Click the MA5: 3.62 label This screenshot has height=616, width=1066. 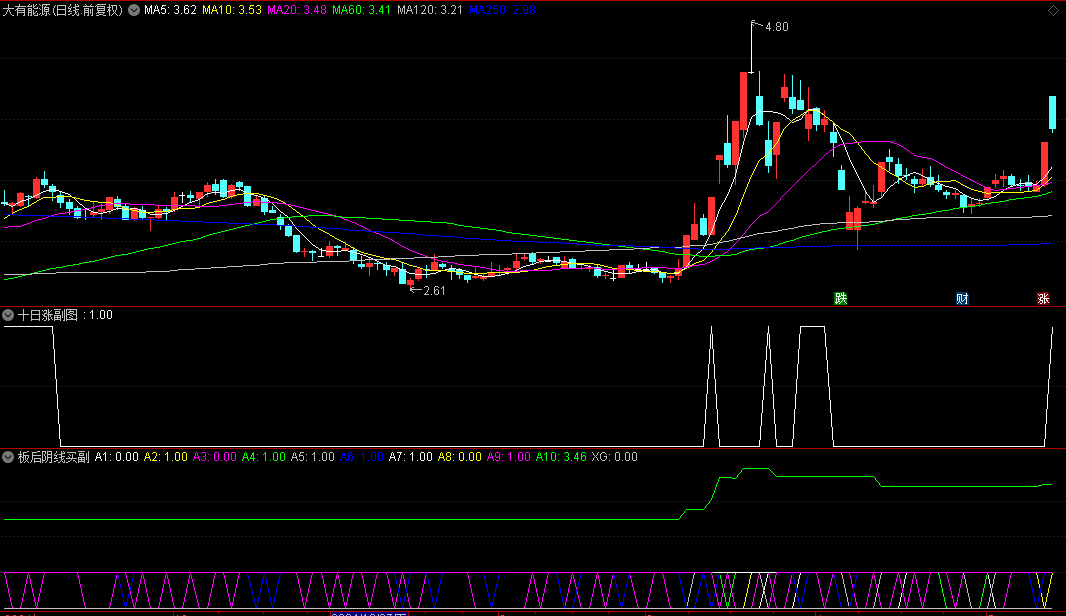click(x=170, y=10)
